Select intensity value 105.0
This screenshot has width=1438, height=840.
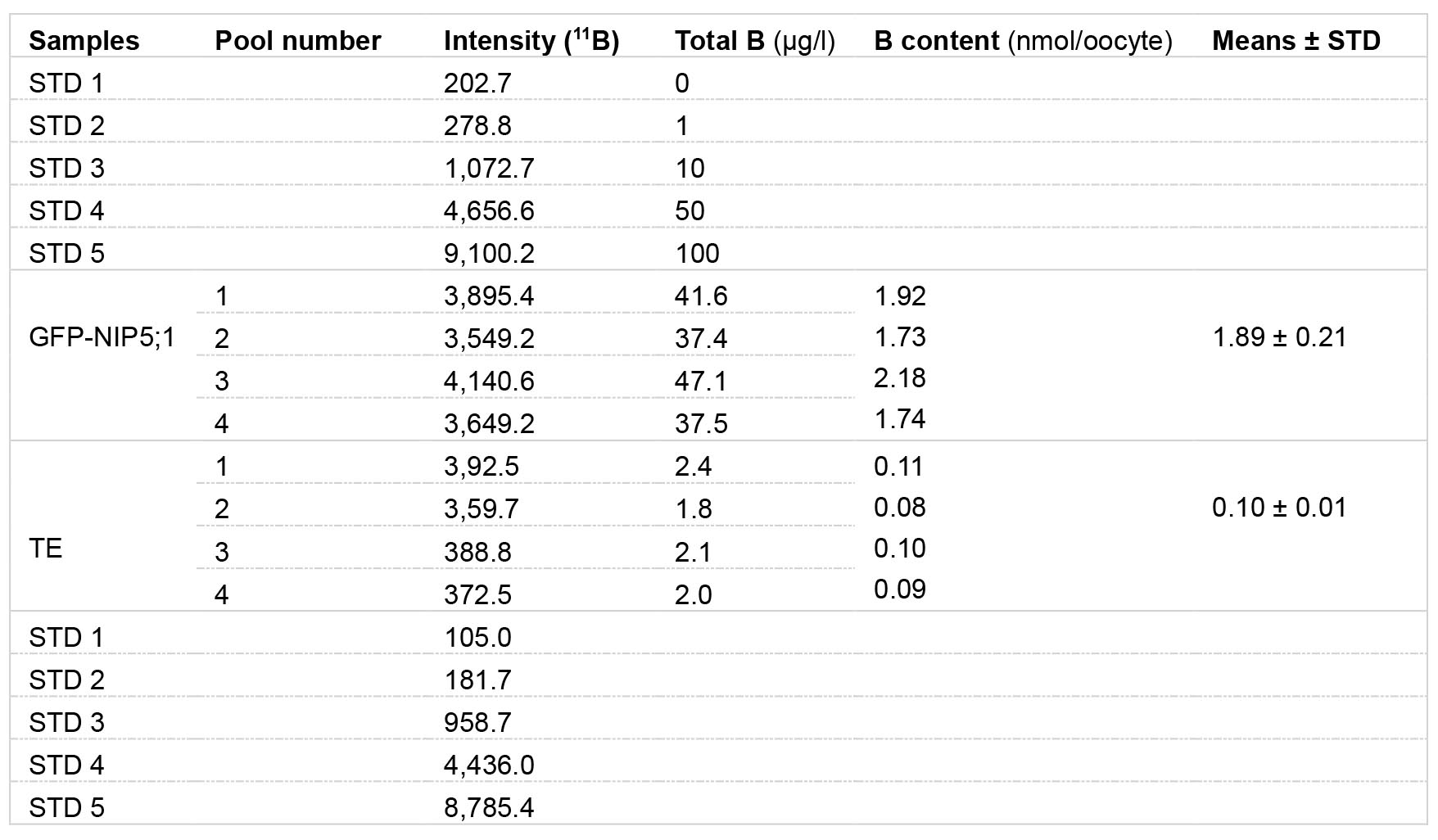tap(477, 637)
